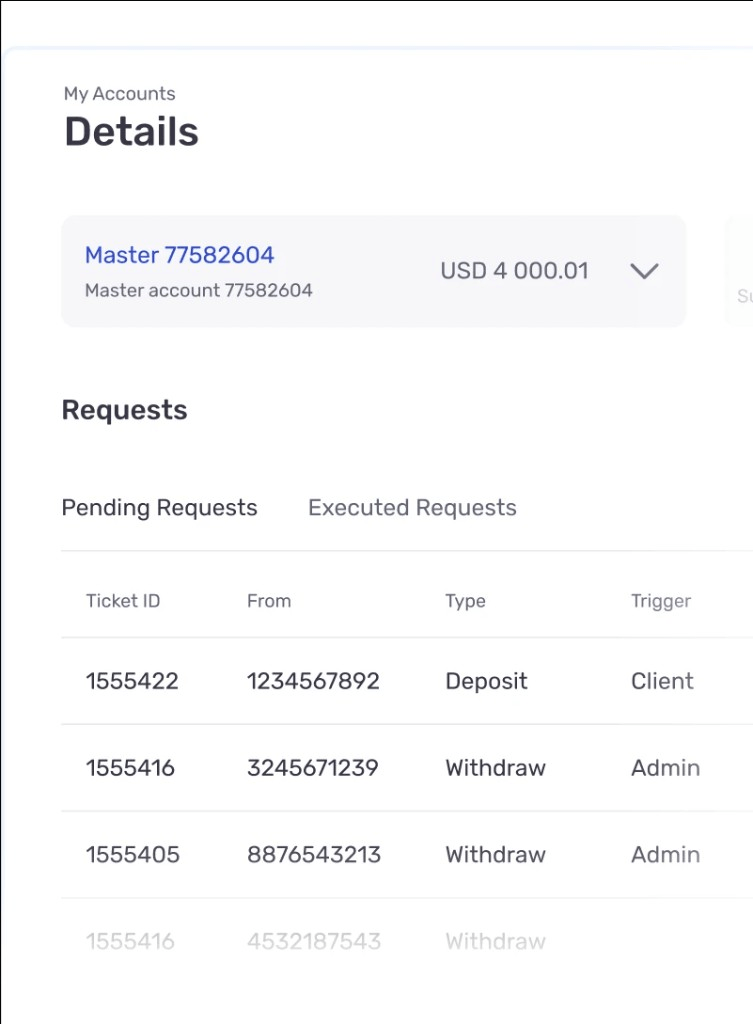Sort by the From column header

[269, 601]
